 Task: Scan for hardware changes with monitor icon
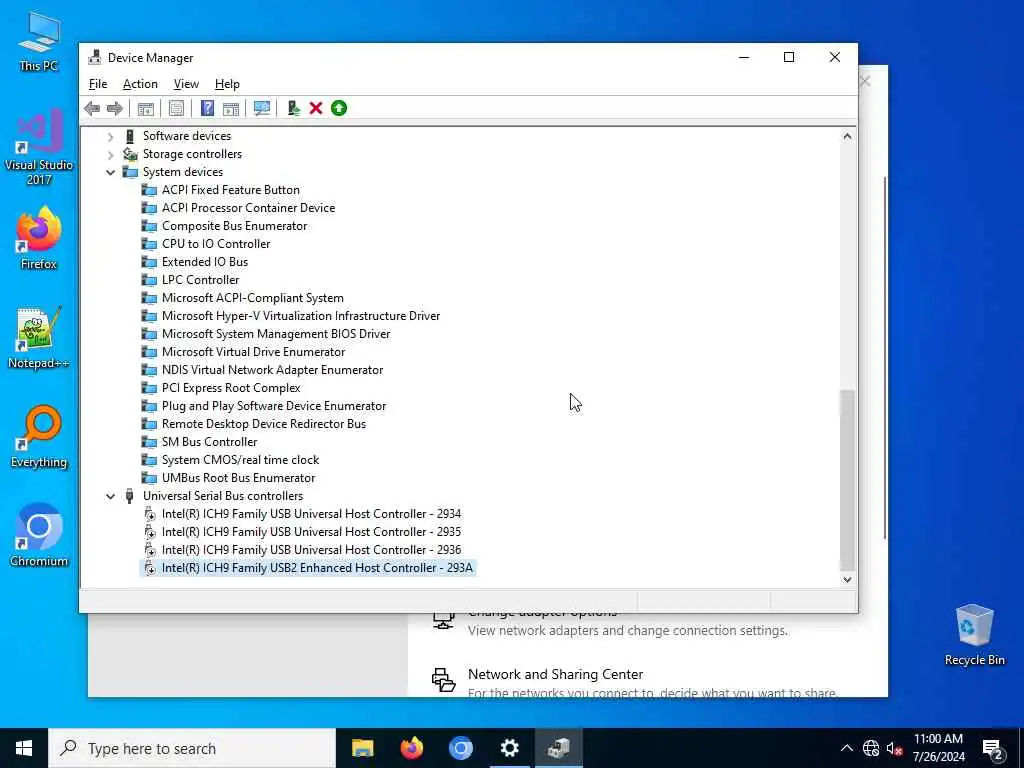(262, 108)
